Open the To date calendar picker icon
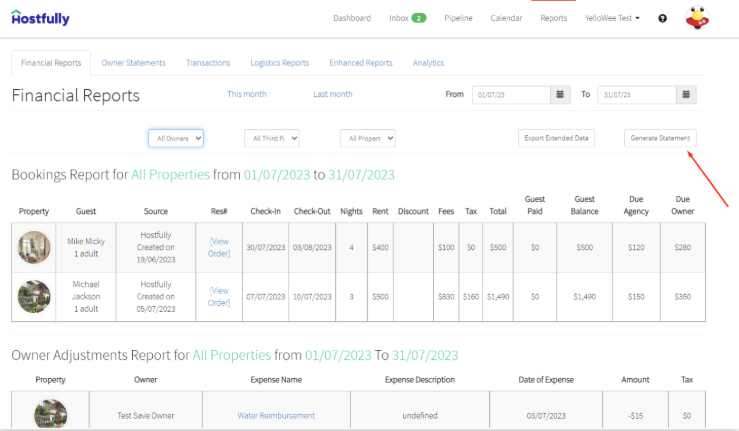 point(686,94)
